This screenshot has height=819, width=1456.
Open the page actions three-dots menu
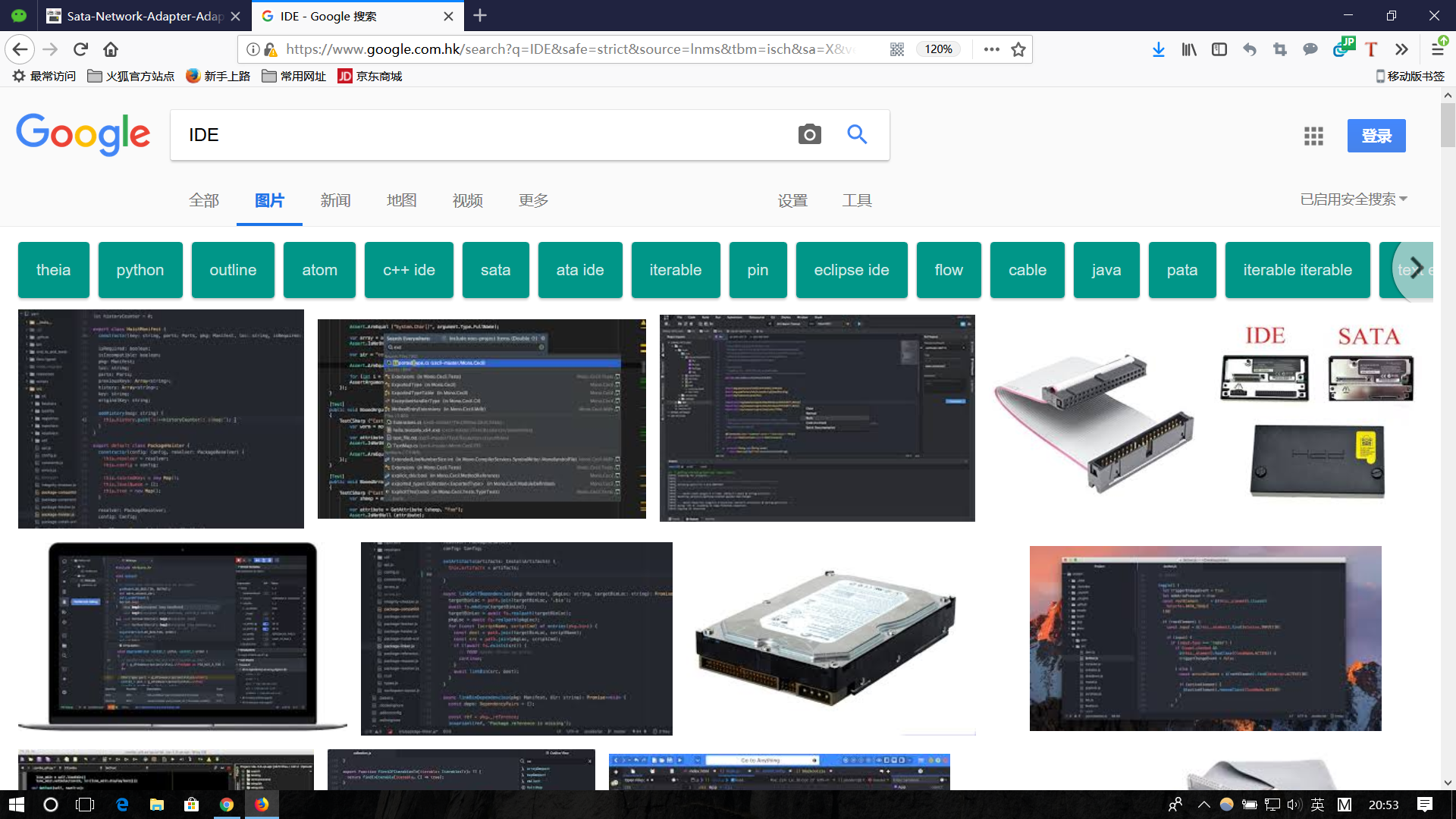click(x=991, y=49)
